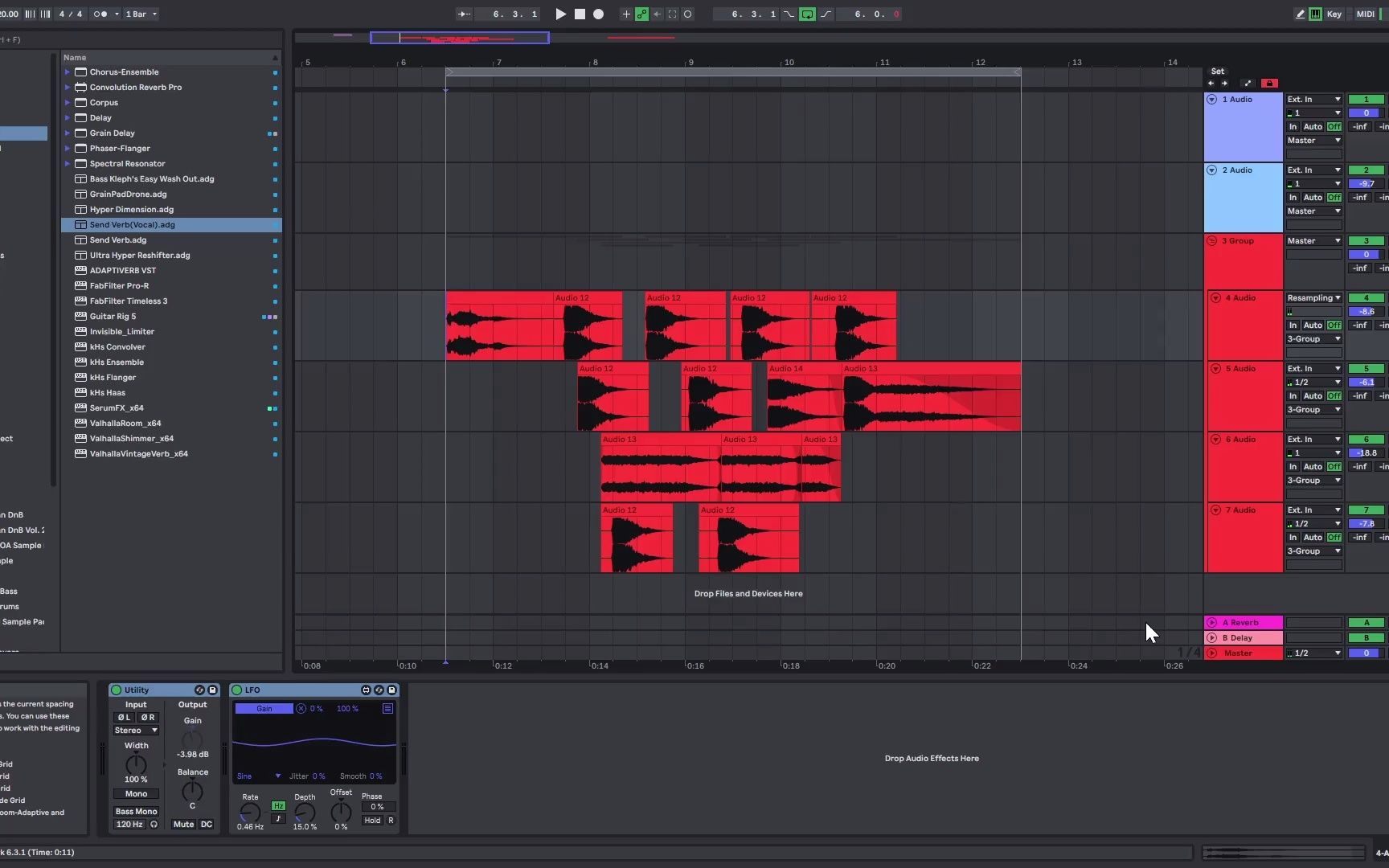Open 1 Audio Ext. In input dropdown
1389x868 pixels.
click(x=1313, y=99)
